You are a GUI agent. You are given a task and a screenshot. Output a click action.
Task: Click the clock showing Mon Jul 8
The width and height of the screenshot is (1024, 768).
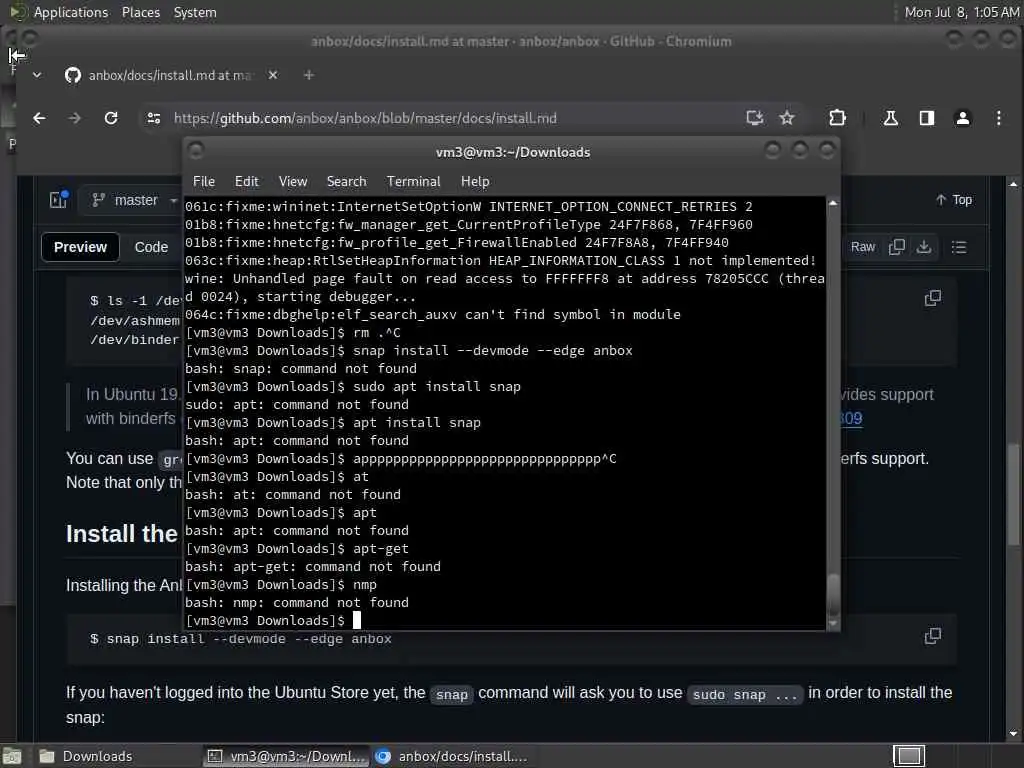[x=961, y=12]
